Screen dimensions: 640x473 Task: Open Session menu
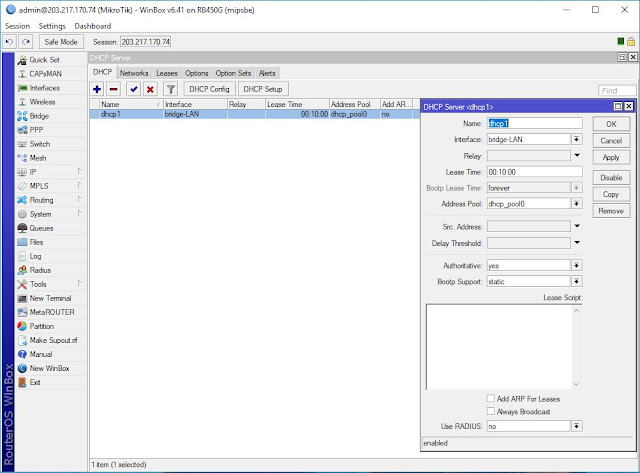[x=18, y=26]
